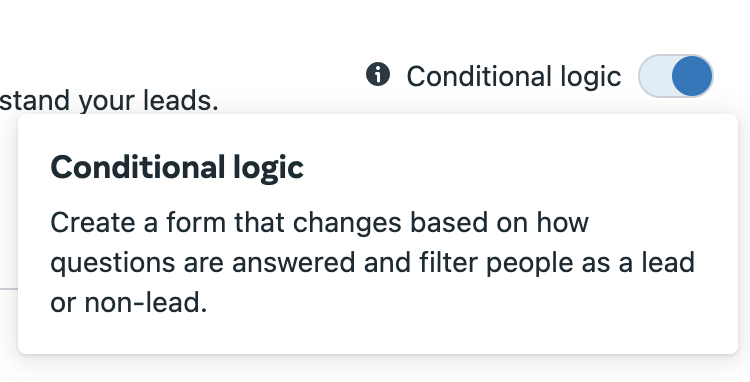Click the word "leads." above the tooltip

click(181, 100)
